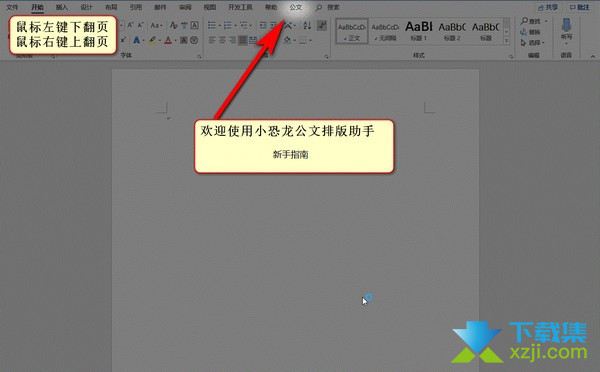Open the Aa change-case dropdown
Viewport: 600px width, 372px height.
click(157, 26)
